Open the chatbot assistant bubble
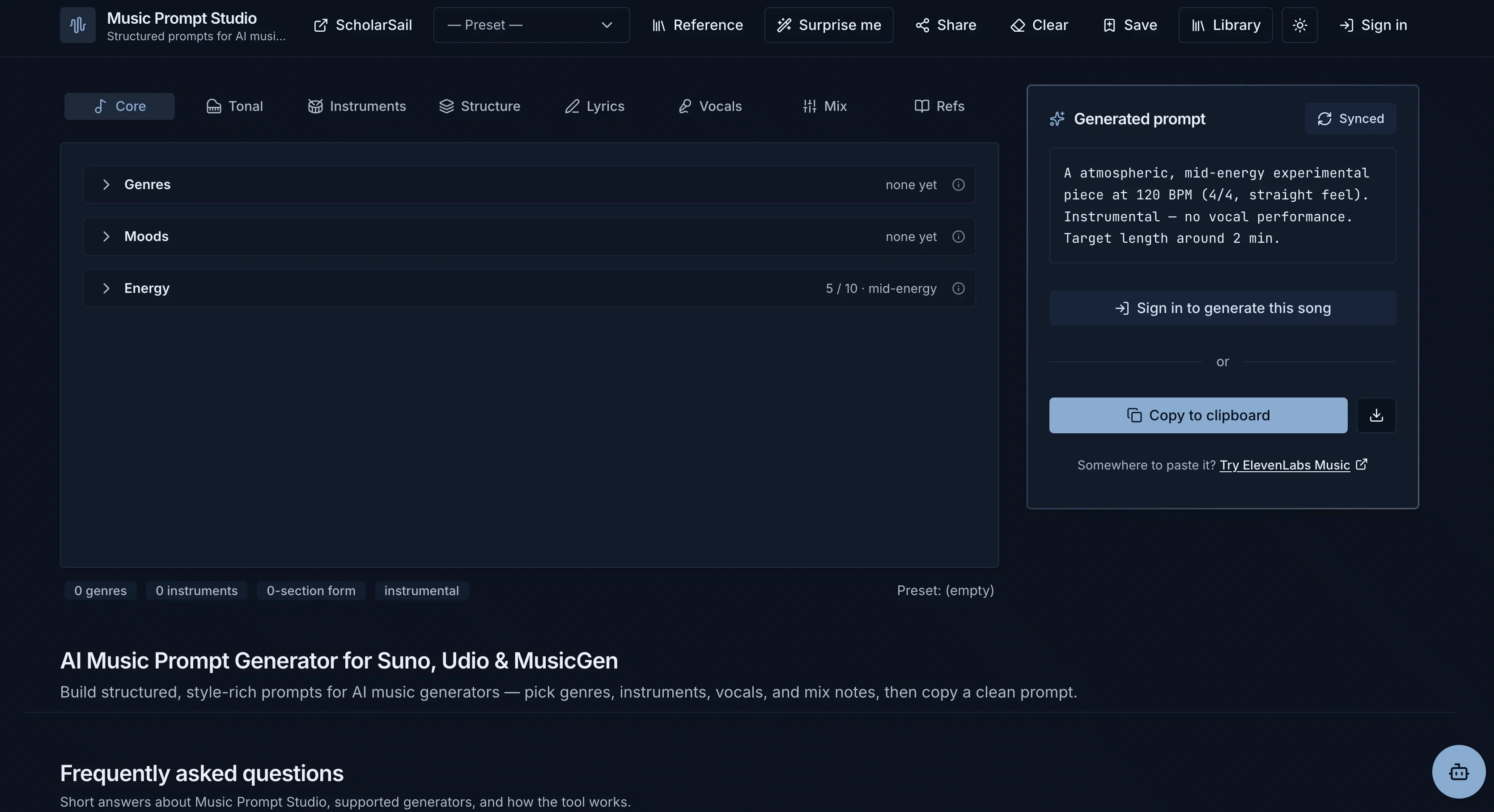The width and height of the screenshot is (1494, 812). (1459, 771)
